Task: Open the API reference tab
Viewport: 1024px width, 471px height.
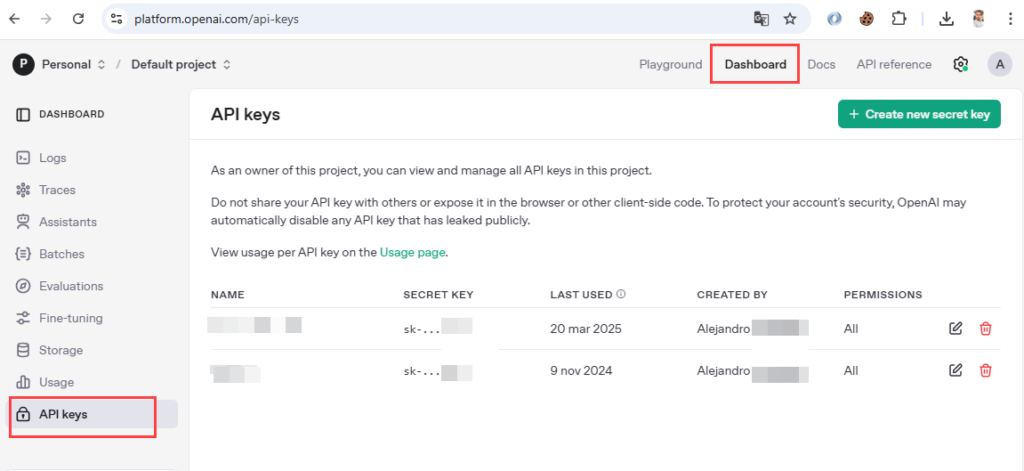Action: tap(894, 65)
